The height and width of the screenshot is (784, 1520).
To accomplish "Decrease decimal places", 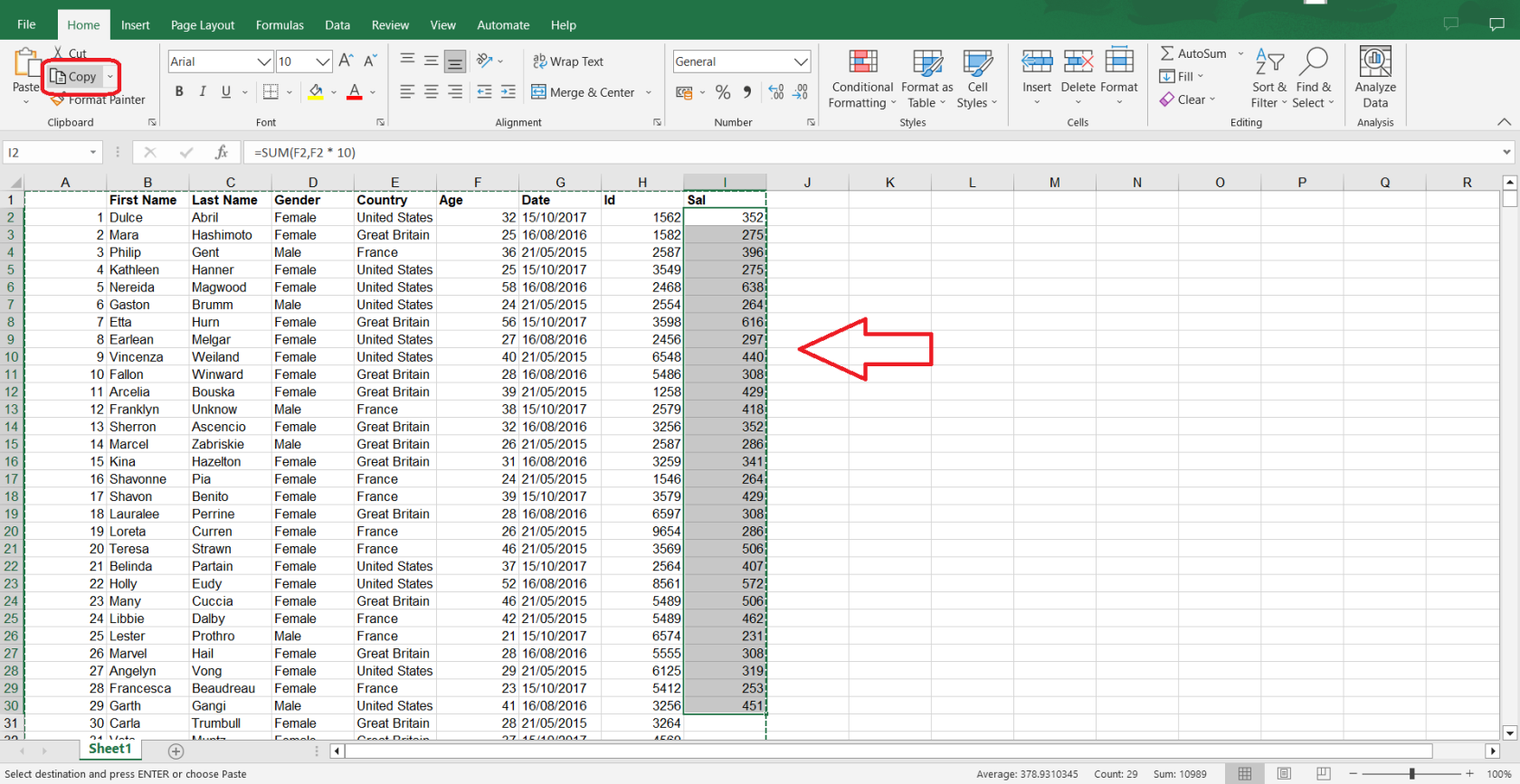I will tap(801, 92).
